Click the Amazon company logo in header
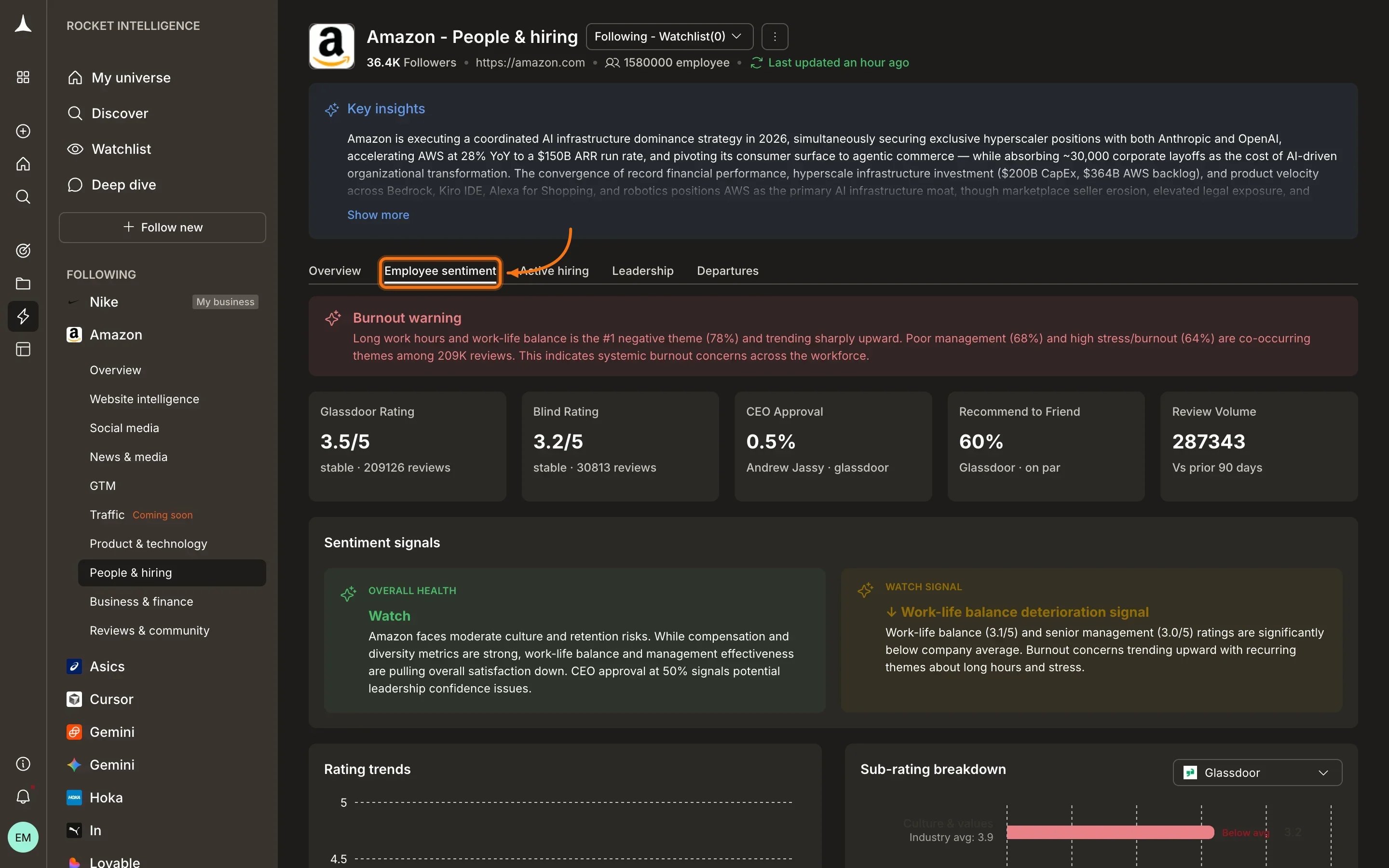Screen dimensions: 1389x868 click(x=332, y=46)
